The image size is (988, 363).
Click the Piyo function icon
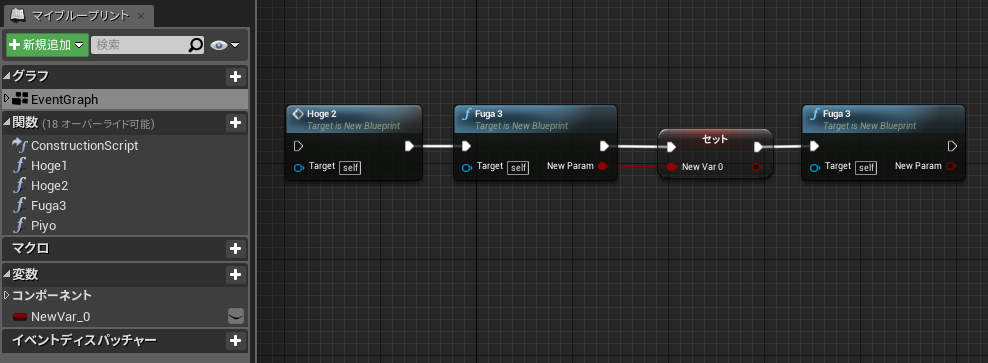tap(20, 226)
